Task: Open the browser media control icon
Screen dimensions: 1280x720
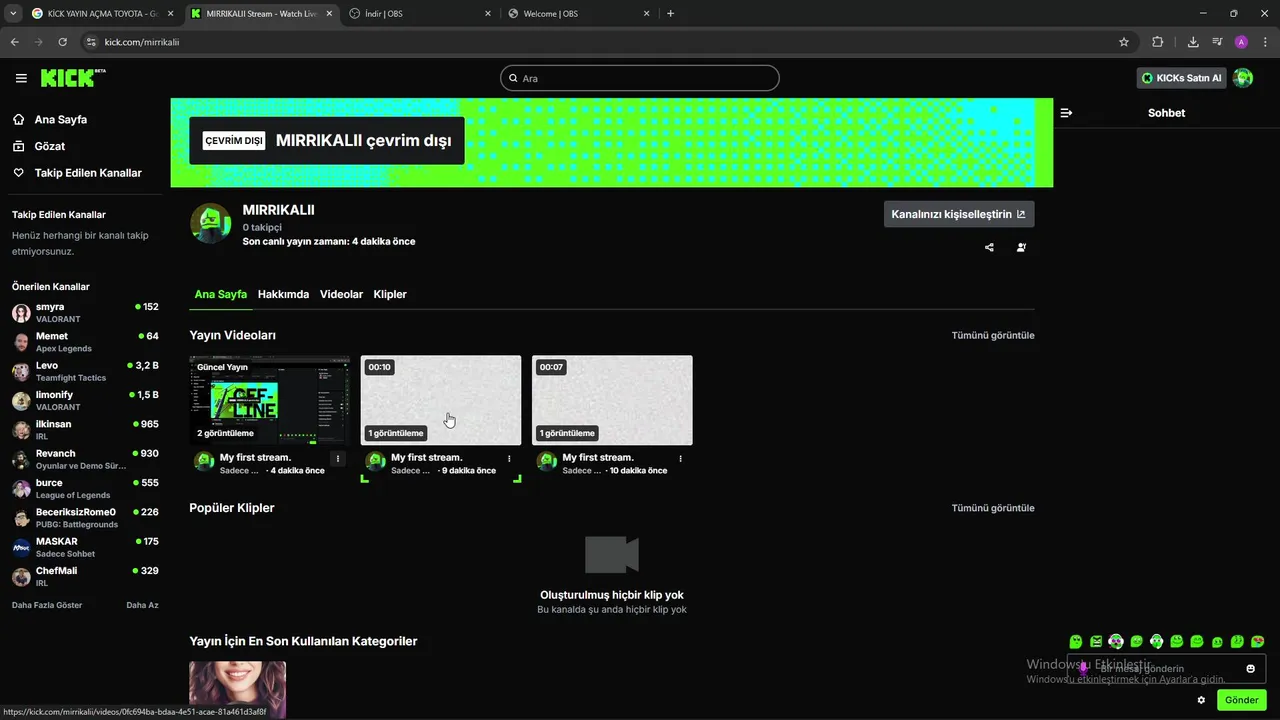Action: point(1217,42)
